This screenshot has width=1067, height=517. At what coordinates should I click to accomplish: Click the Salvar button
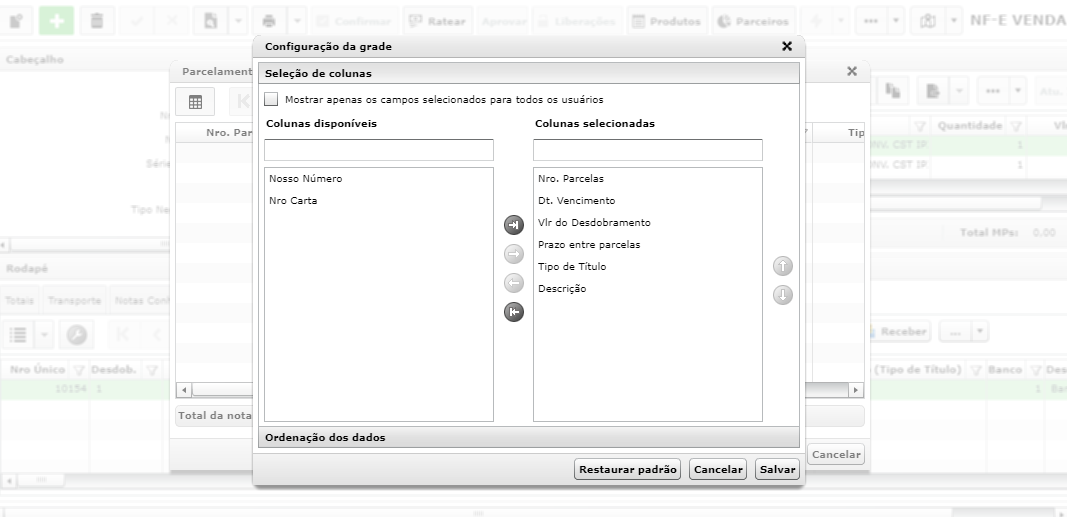[778, 469]
